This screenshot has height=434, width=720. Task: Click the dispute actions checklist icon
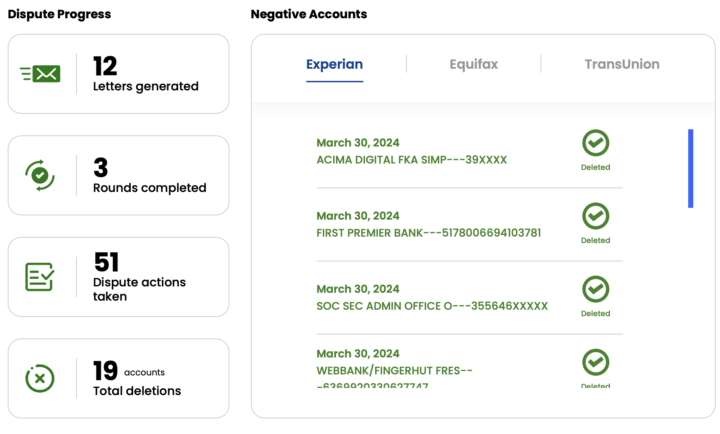[x=40, y=276]
